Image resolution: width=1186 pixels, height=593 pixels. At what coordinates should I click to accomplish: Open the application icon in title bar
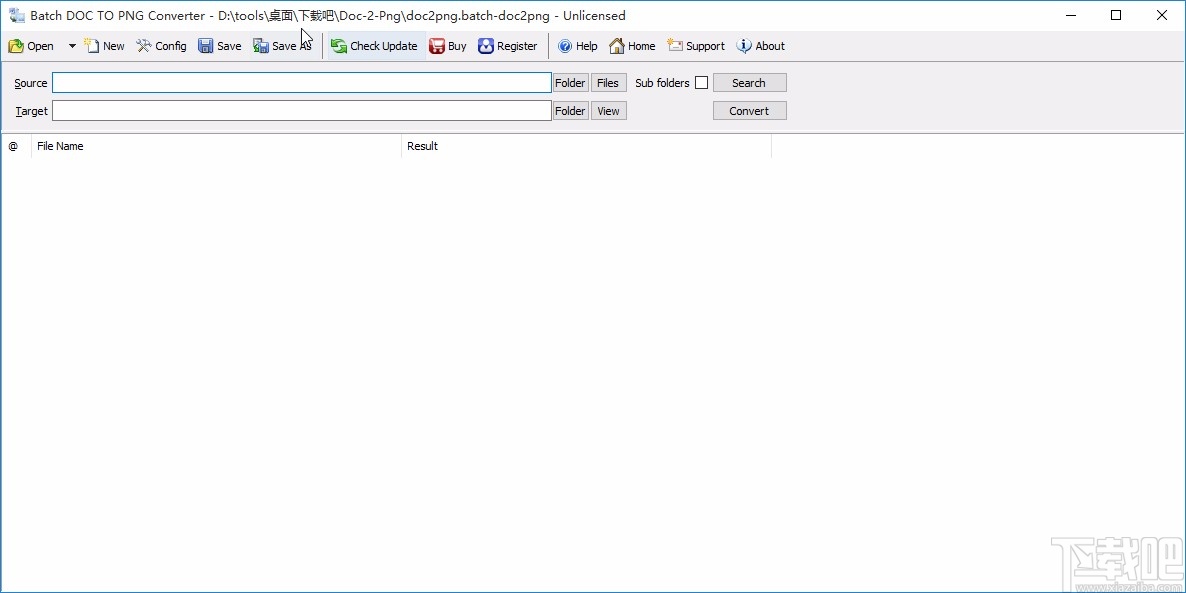17,15
